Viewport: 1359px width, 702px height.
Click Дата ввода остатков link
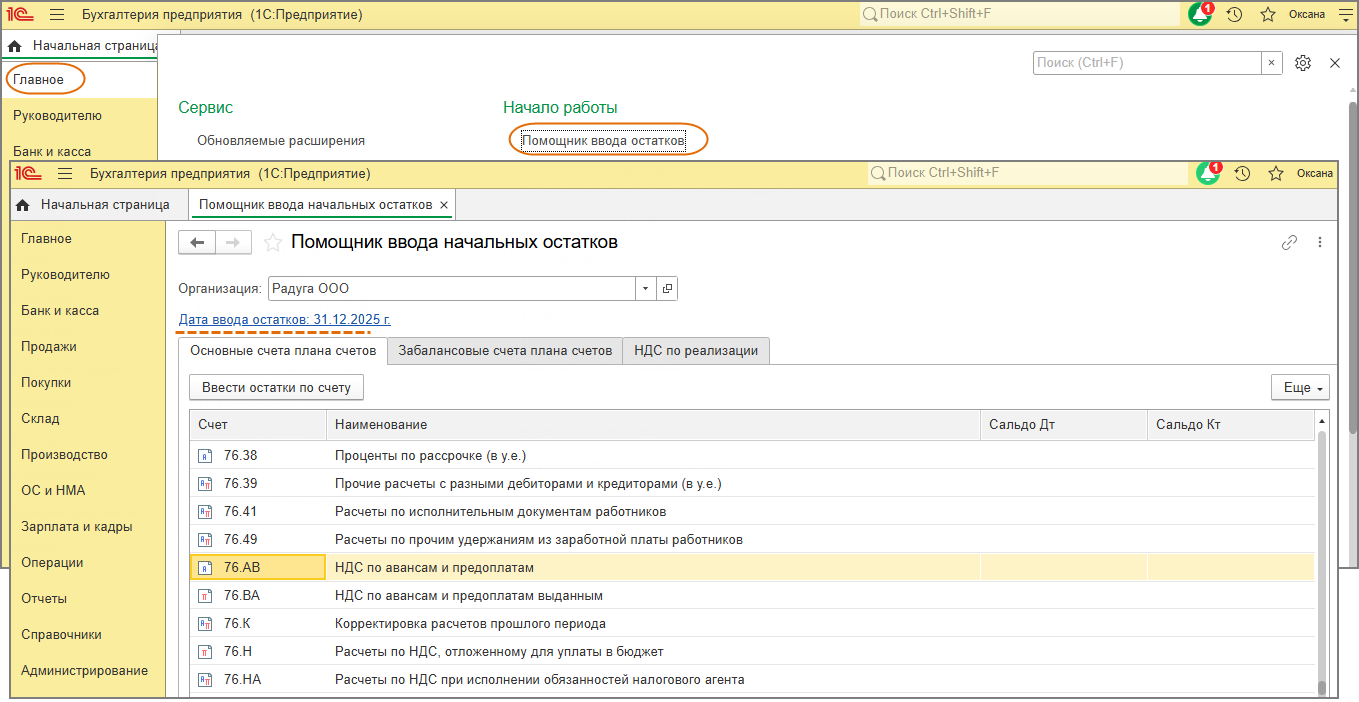pos(285,320)
